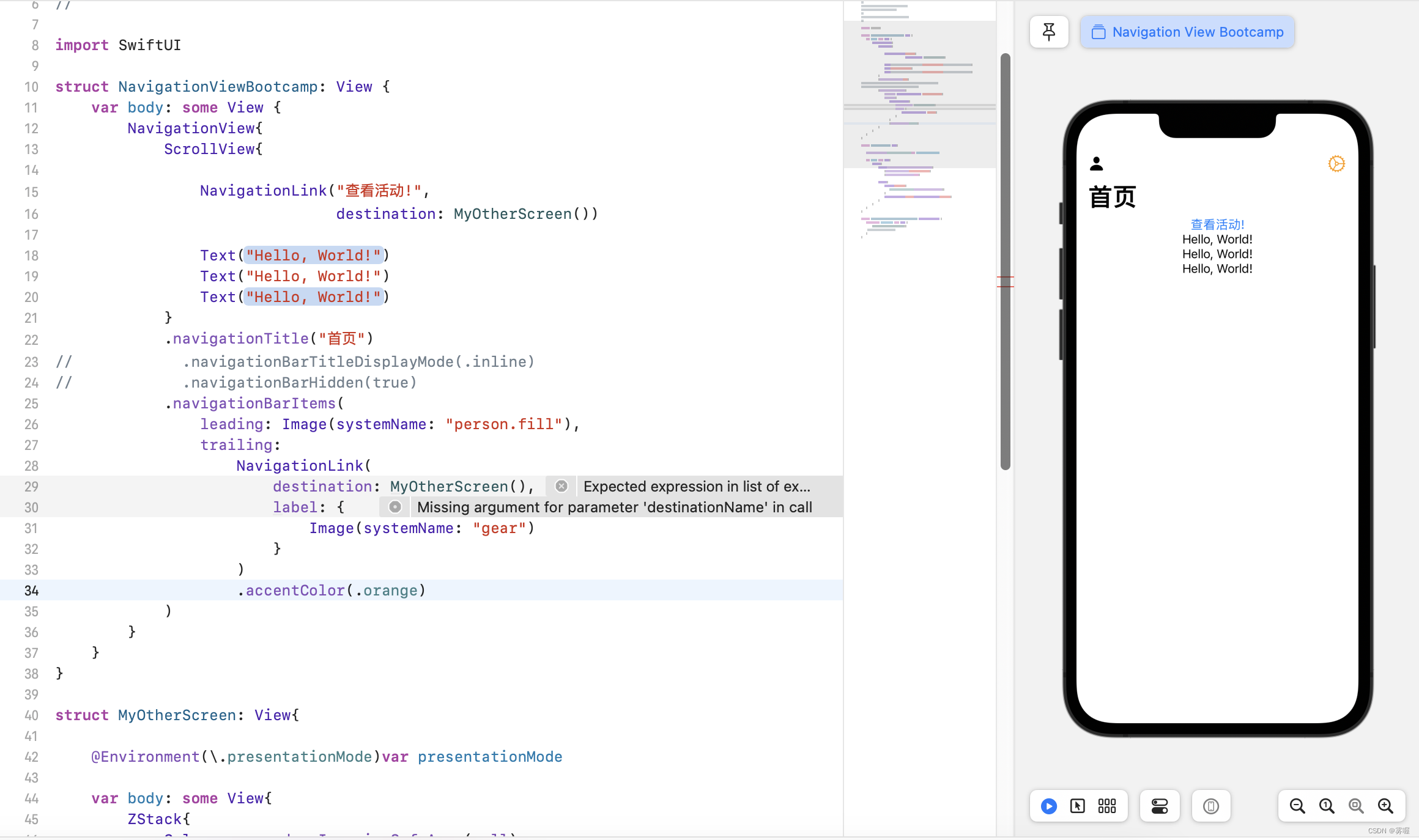This screenshot has width=1419, height=840.
Task: Select the Navigation View Bootcamp preview tab
Action: click(x=1187, y=32)
